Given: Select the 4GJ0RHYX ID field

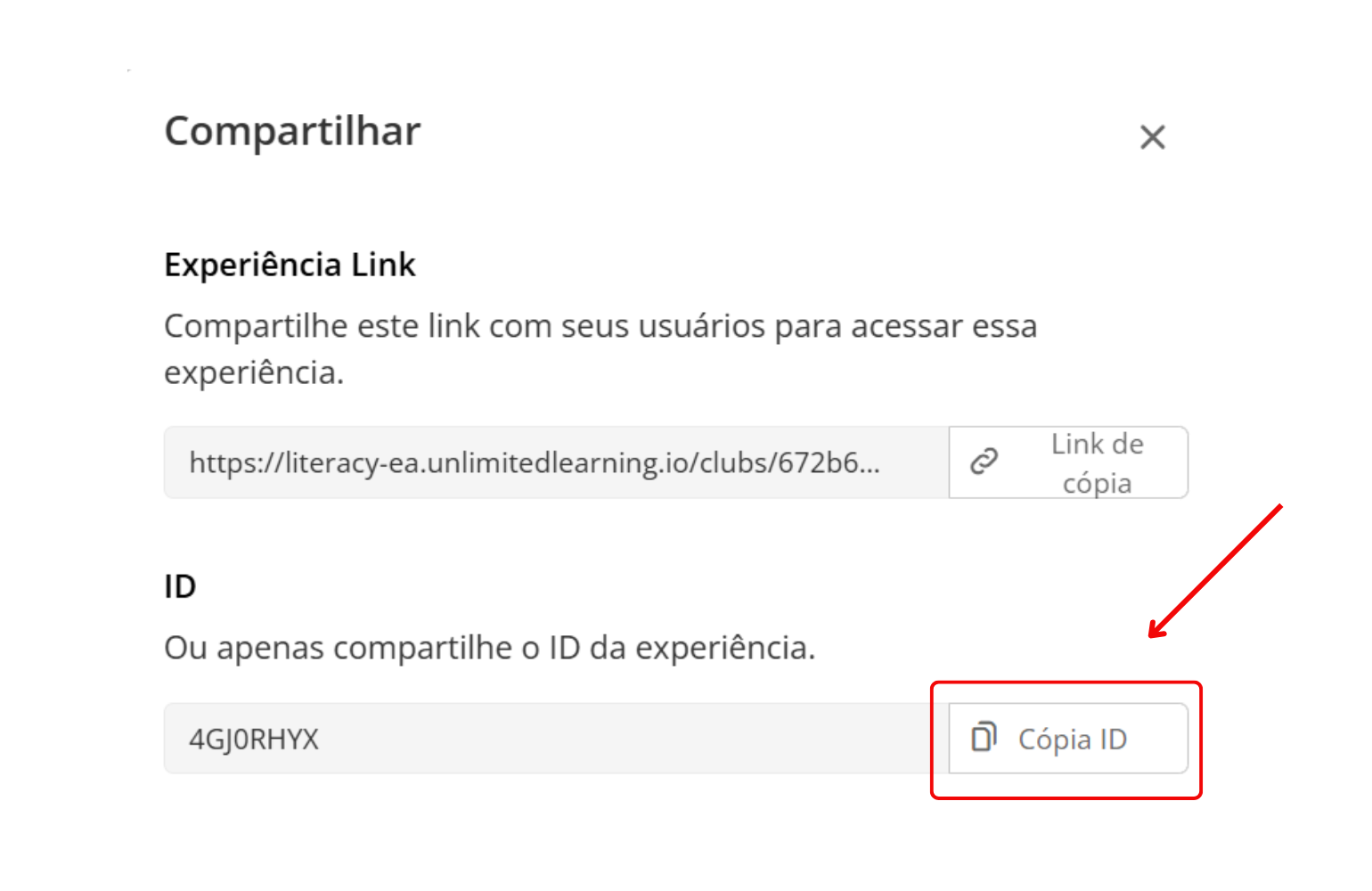Looking at the screenshot, I should pyautogui.click(x=557, y=739).
